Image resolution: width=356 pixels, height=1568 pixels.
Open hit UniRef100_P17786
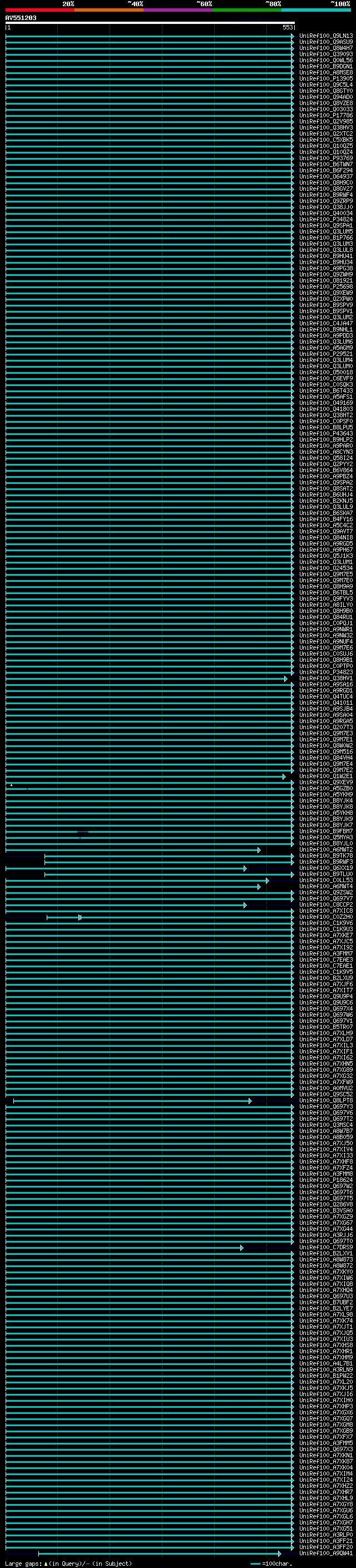[326, 115]
